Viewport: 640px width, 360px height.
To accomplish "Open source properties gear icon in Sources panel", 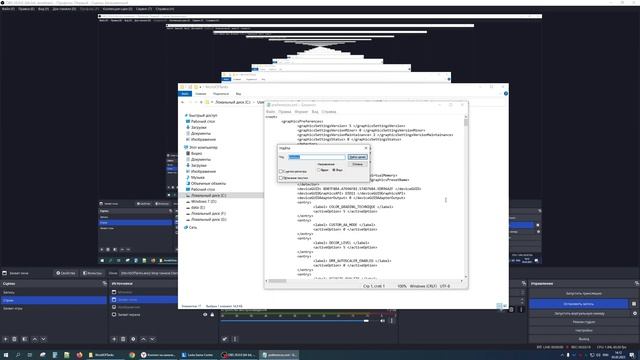I will pos(133,339).
